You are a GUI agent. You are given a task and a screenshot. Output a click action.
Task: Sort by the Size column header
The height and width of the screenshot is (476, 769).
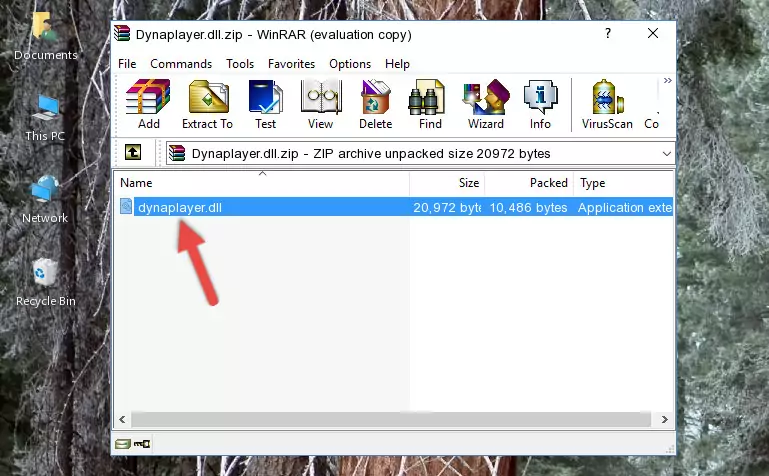click(x=447, y=183)
